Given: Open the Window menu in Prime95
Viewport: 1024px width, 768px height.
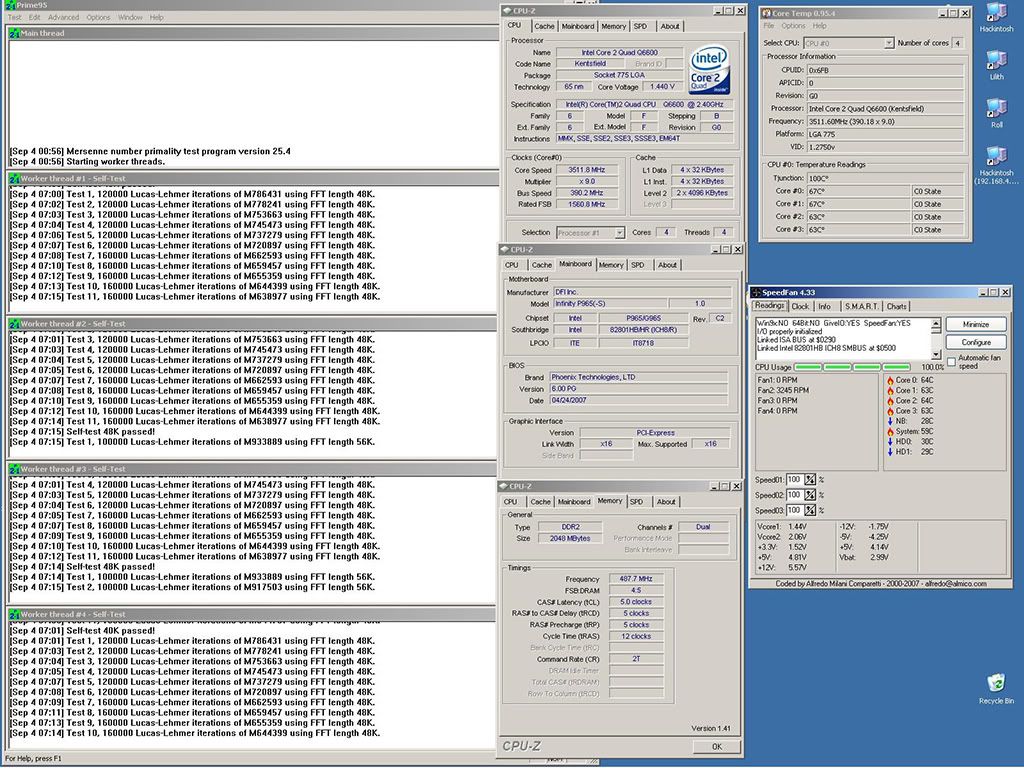Looking at the screenshot, I should click(130, 18).
